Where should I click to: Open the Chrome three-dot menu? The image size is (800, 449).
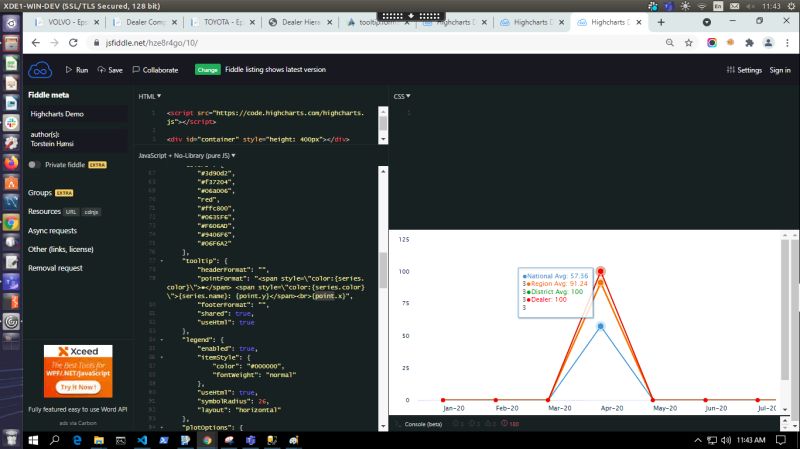(x=787, y=43)
